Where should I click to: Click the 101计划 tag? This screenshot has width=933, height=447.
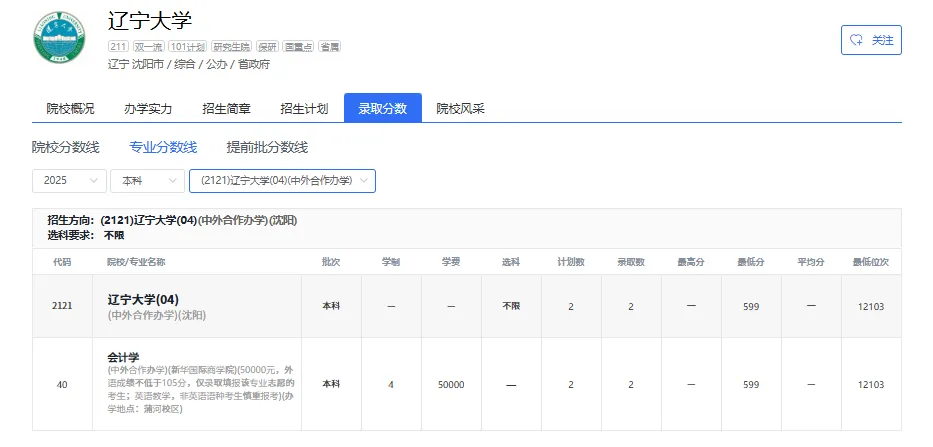tap(187, 46)
